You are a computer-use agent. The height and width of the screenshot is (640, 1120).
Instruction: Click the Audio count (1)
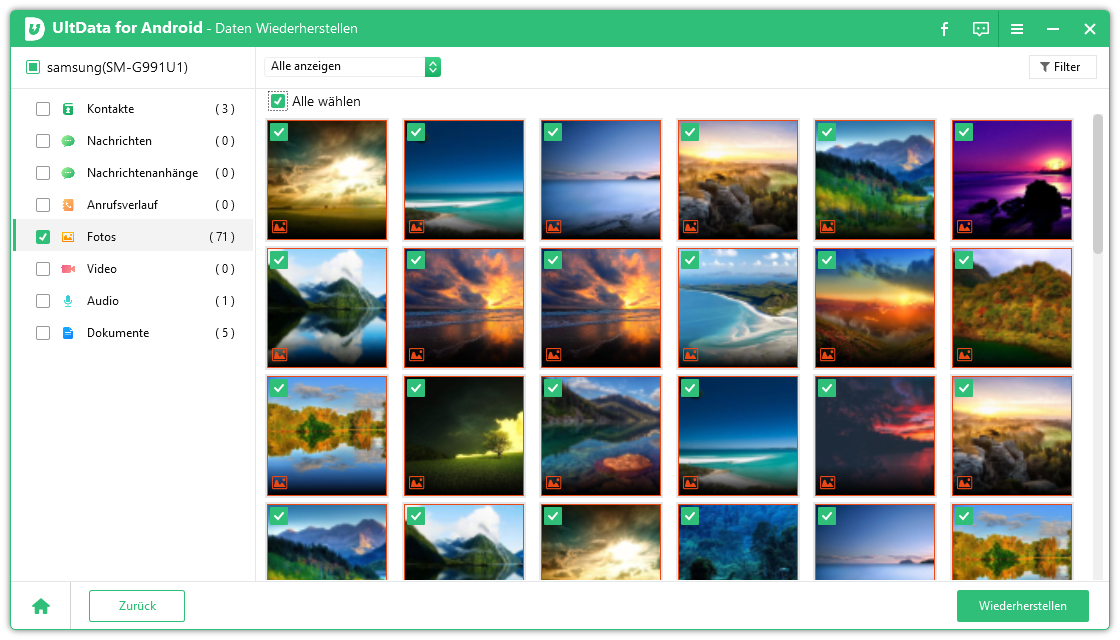pyautogui.click(x=225, y=301)
